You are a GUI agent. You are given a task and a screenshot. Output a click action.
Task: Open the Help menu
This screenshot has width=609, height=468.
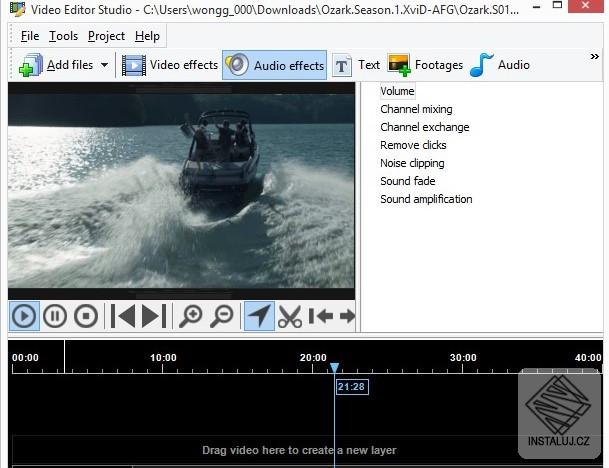(x=147, y=36)
